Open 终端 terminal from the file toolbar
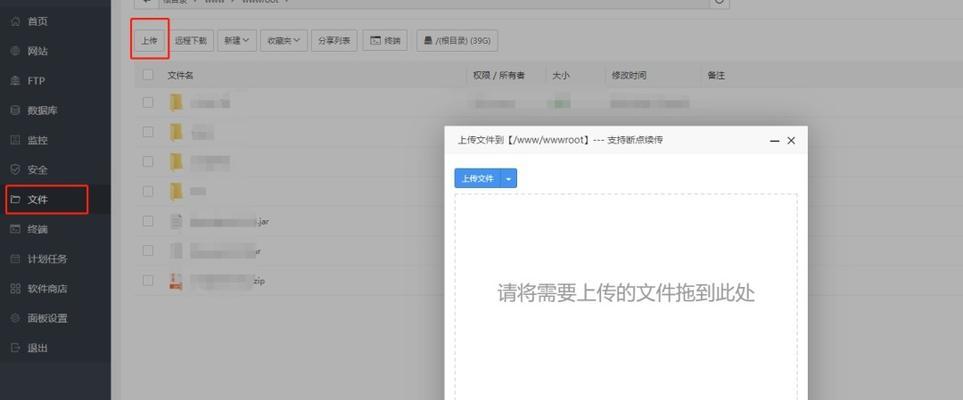 point(385,41)
